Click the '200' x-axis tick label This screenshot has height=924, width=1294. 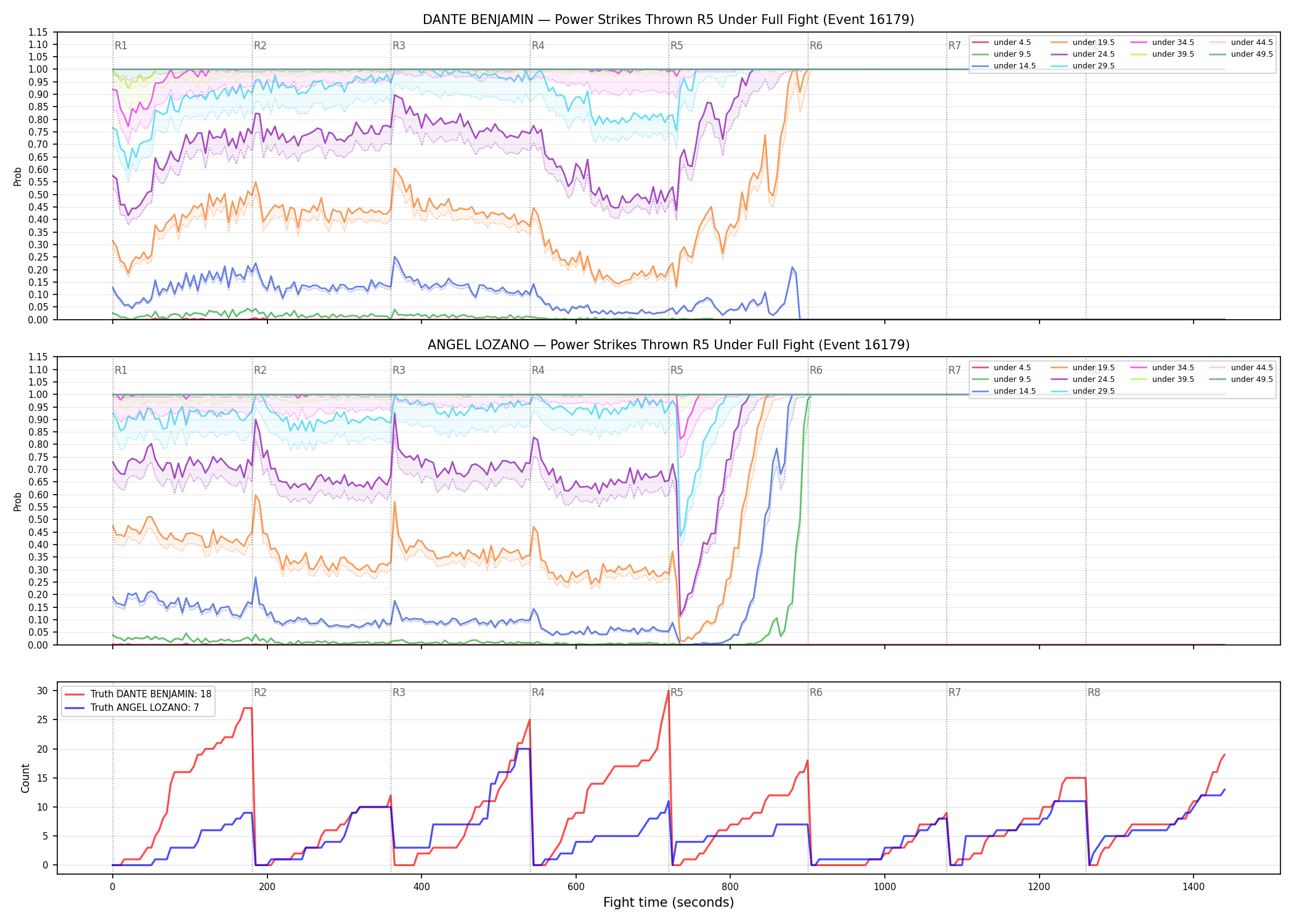pyautogui.click(x=267, y=887)
